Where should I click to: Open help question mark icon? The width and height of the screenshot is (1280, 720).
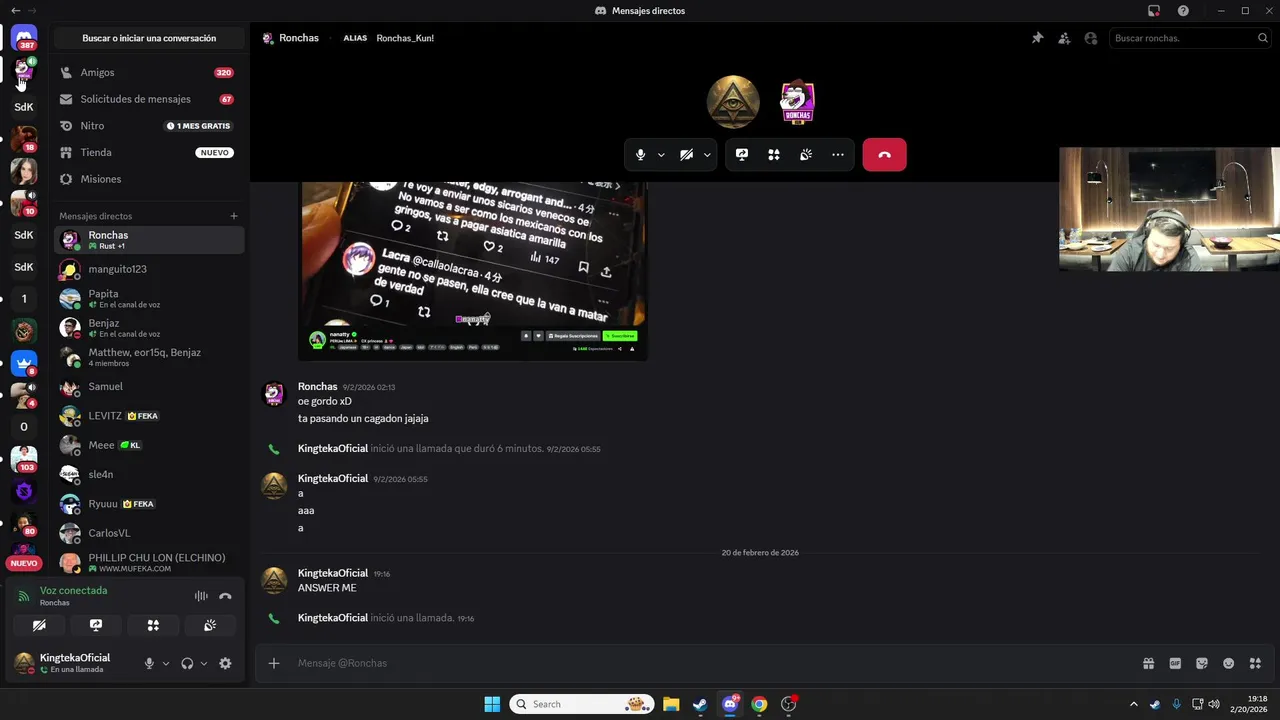point(1183,11)
